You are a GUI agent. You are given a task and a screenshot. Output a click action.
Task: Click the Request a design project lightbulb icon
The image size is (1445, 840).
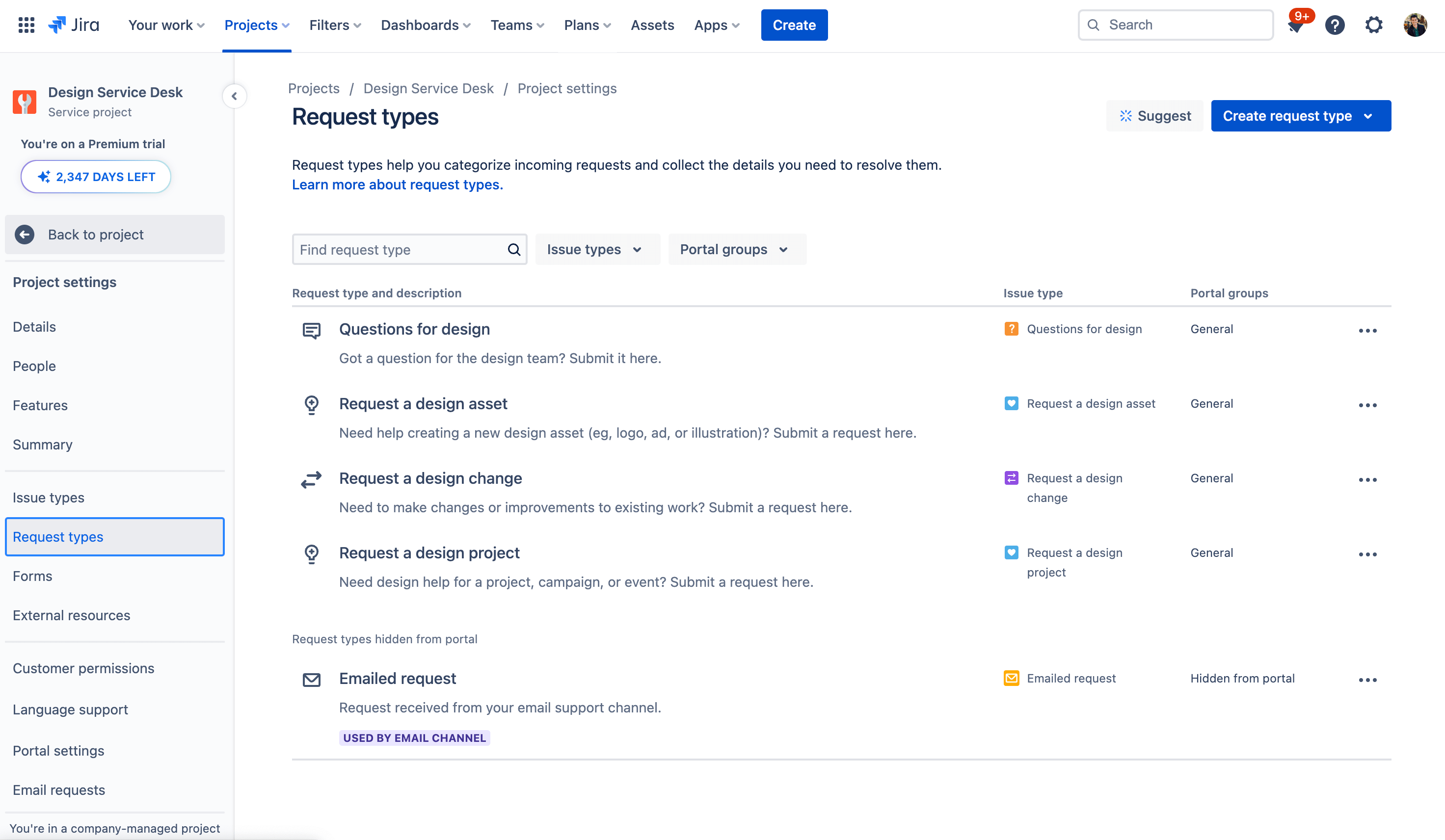312,553
